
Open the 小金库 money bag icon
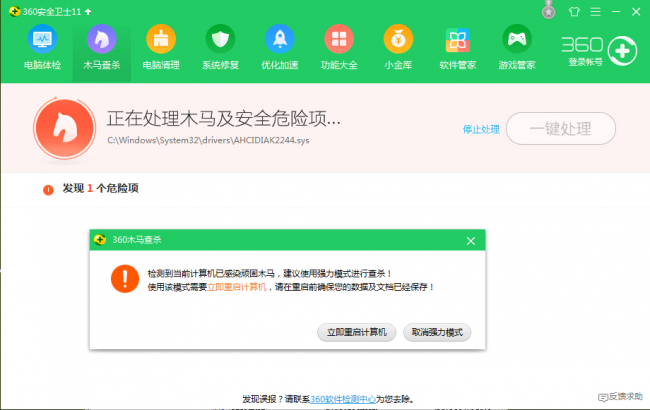coord(398,39)
